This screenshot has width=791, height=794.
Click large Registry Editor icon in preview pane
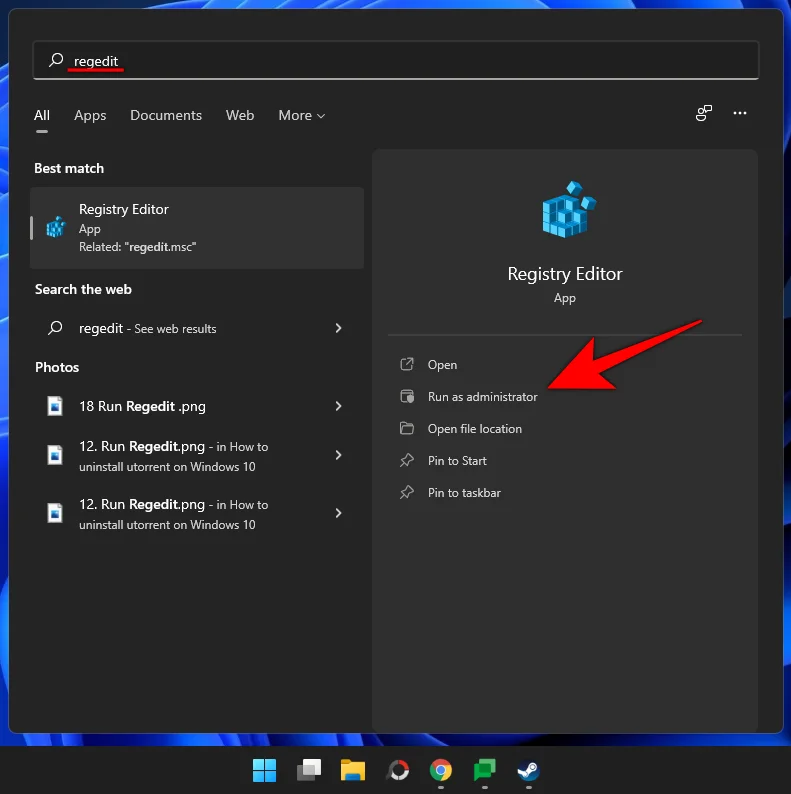click(x=569, y=209)
